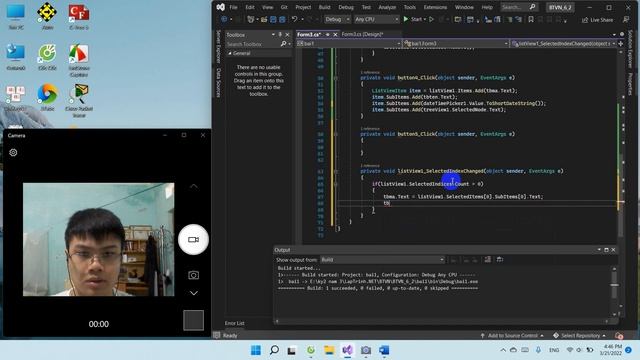Screen dimensions: 640x360
Task: Open the Show output from Build dropdown
Action: click(382, 260)
